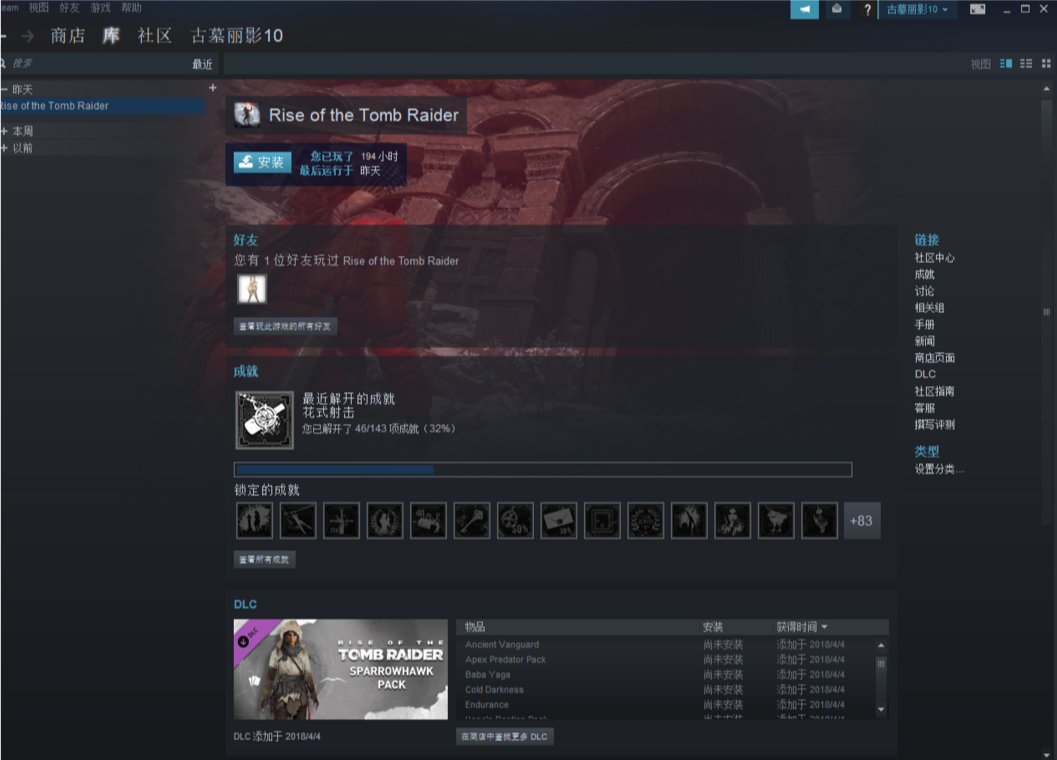Open the recently unlocked achievement icon 花式射击

click(x=264, y=420)
